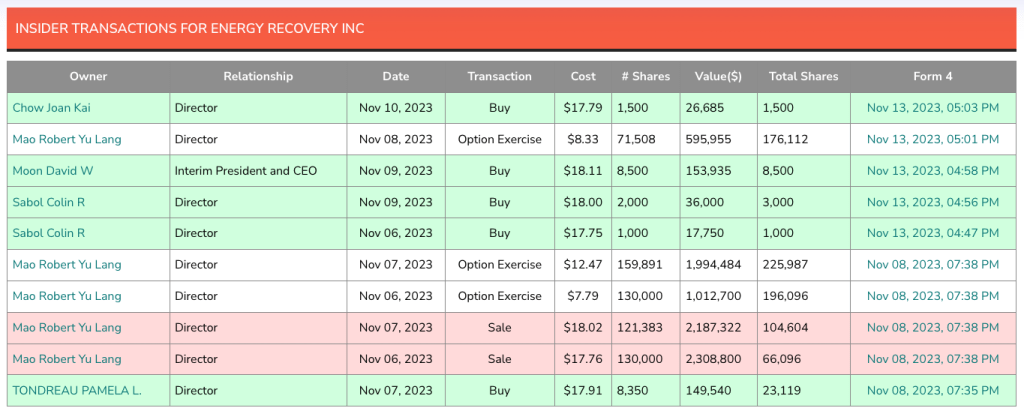Select the $12.47 cost cell
This screenshot has width=1024, height=411.
(x=583, y=265)
